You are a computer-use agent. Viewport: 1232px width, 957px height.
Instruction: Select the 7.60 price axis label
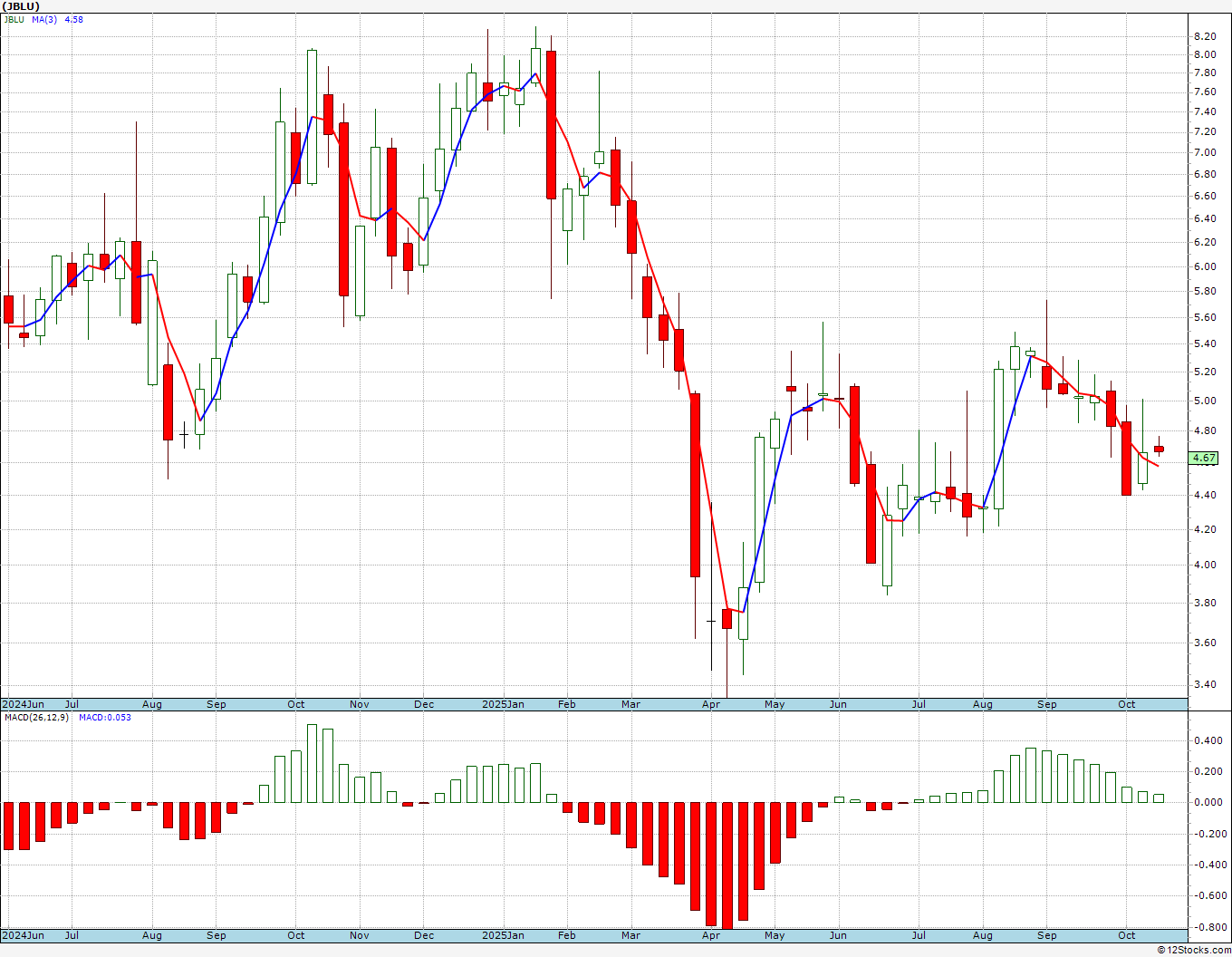(x=1205, y=92)
